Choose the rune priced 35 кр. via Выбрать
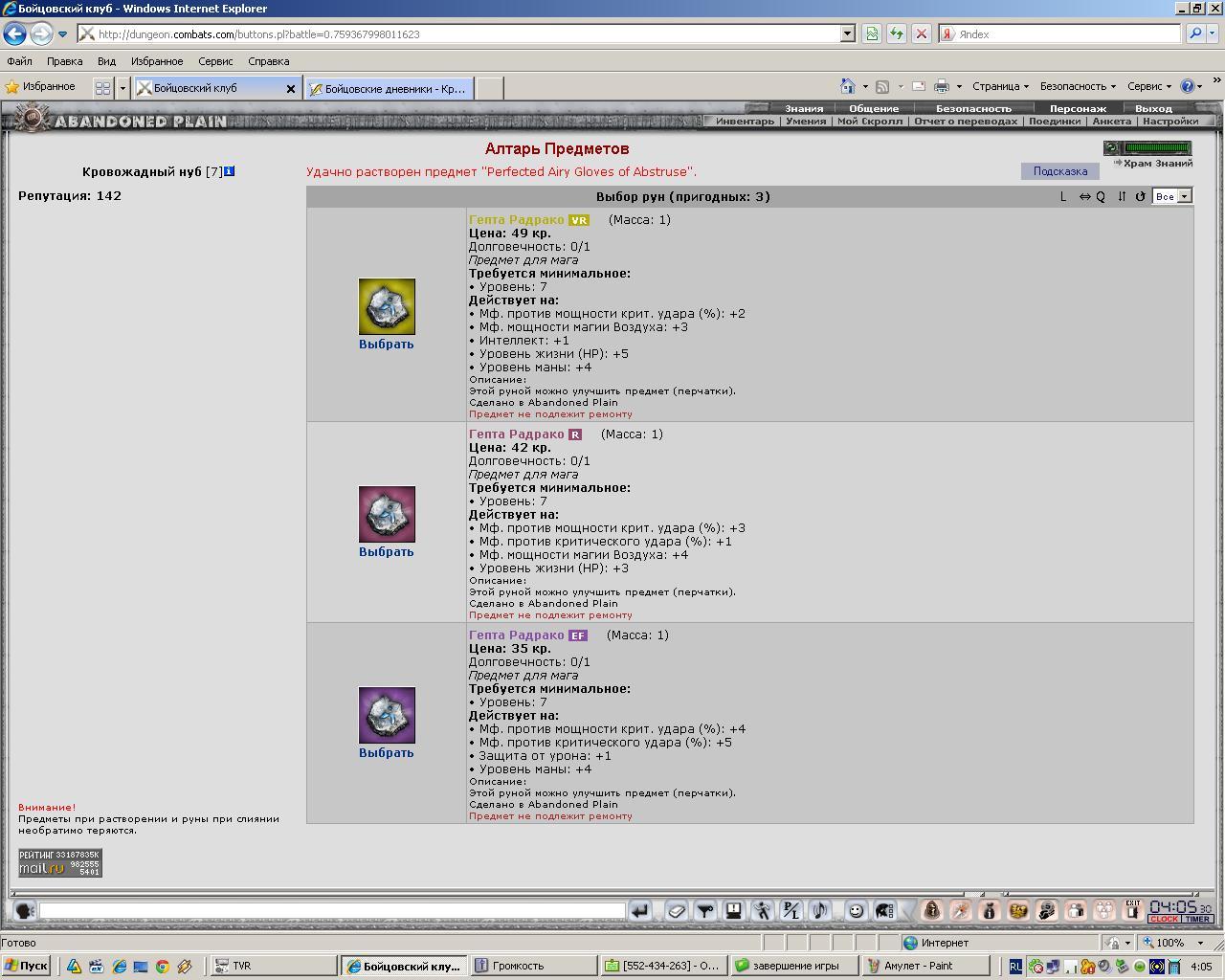Viewport: 1225px width, 980px height. tap(387, 753)
